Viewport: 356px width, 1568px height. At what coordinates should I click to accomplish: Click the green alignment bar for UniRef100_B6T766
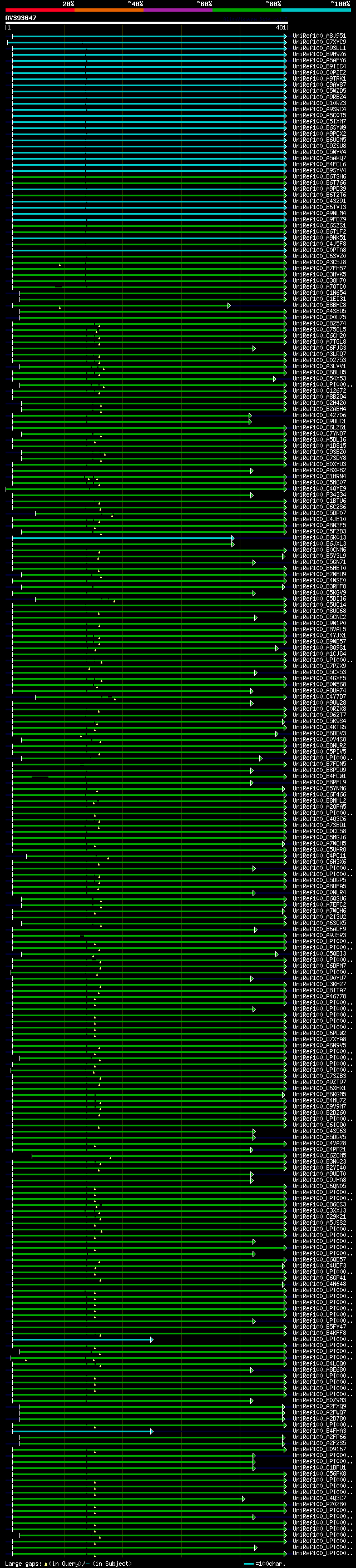pyautogui.click(x=149, y=182)
